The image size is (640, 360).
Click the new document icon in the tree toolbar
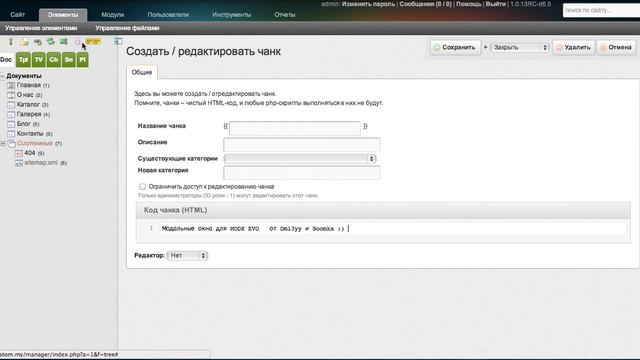[24, 42]
